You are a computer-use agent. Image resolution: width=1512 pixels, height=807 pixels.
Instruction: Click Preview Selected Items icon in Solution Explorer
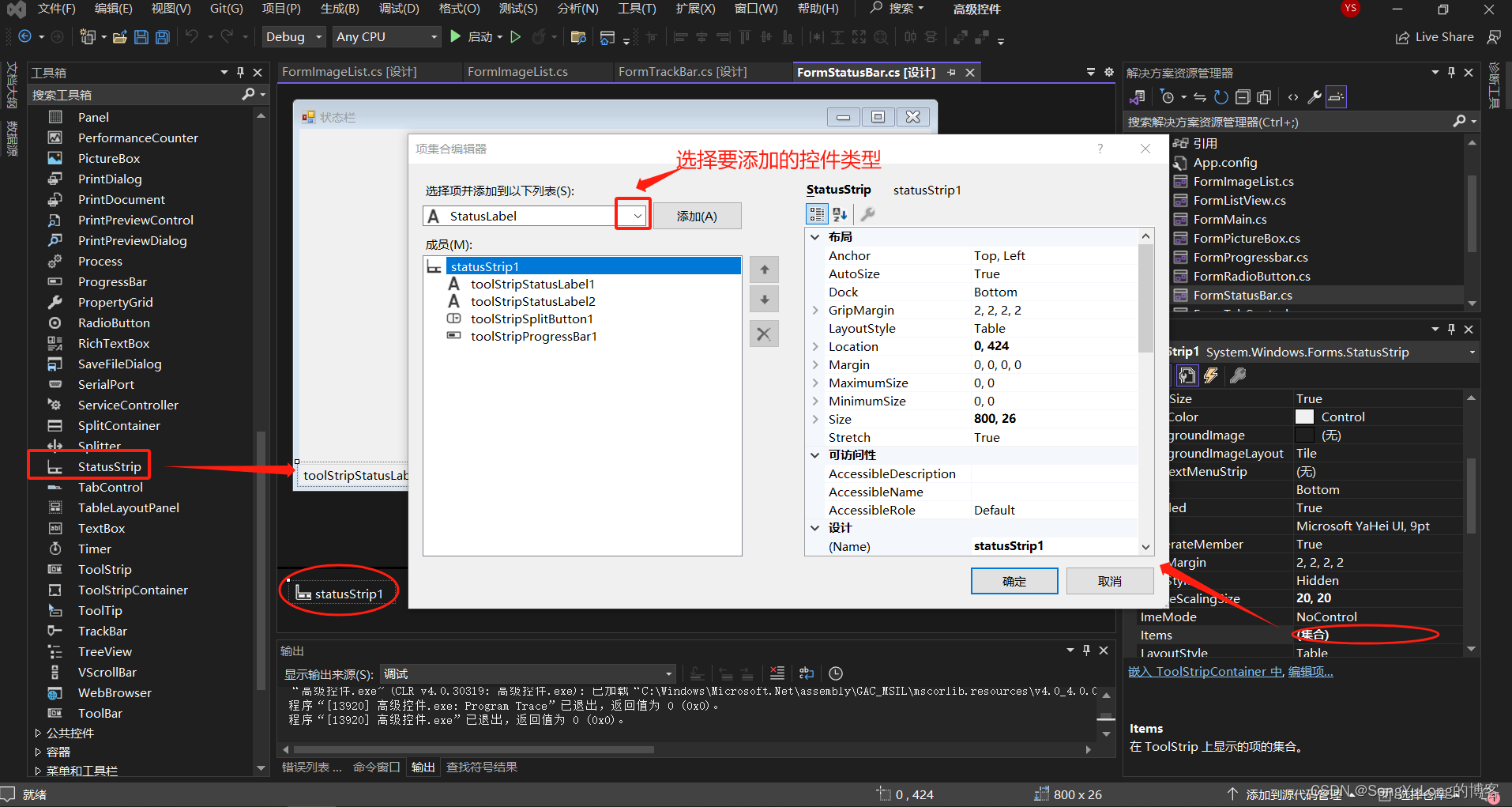[1336, 97]
